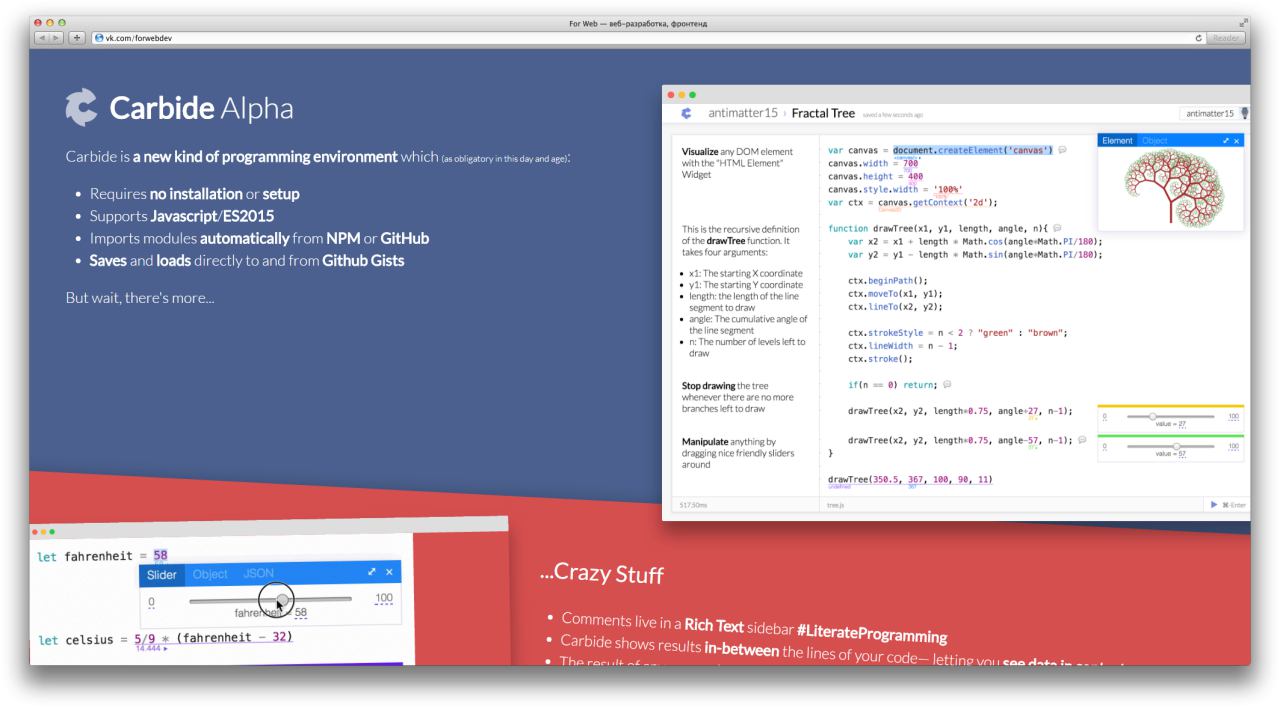Click the 5/9 * (fahrenheit - 32) expression

(x=213, y=637)
